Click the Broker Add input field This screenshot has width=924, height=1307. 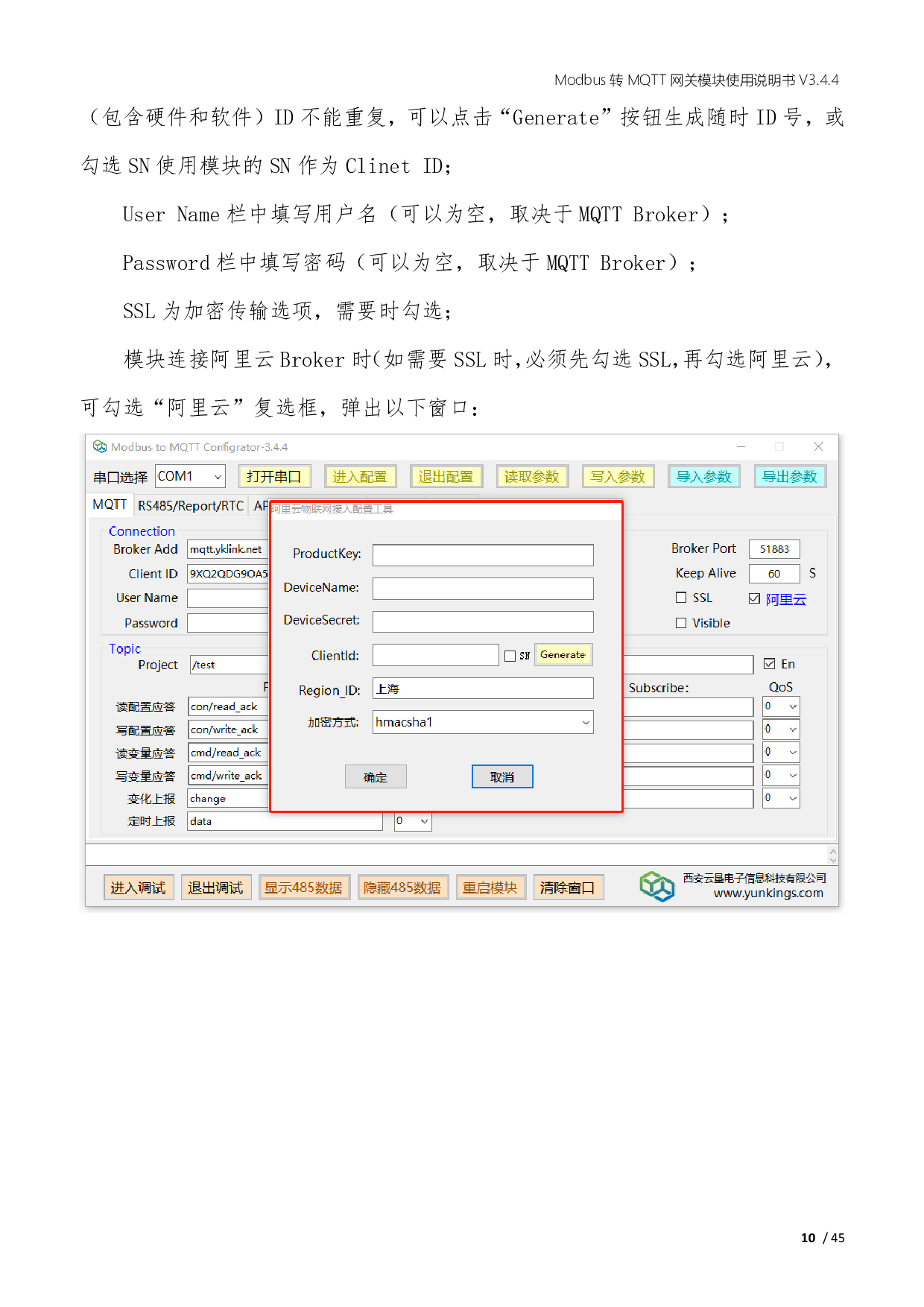click(x=227, y=549)
